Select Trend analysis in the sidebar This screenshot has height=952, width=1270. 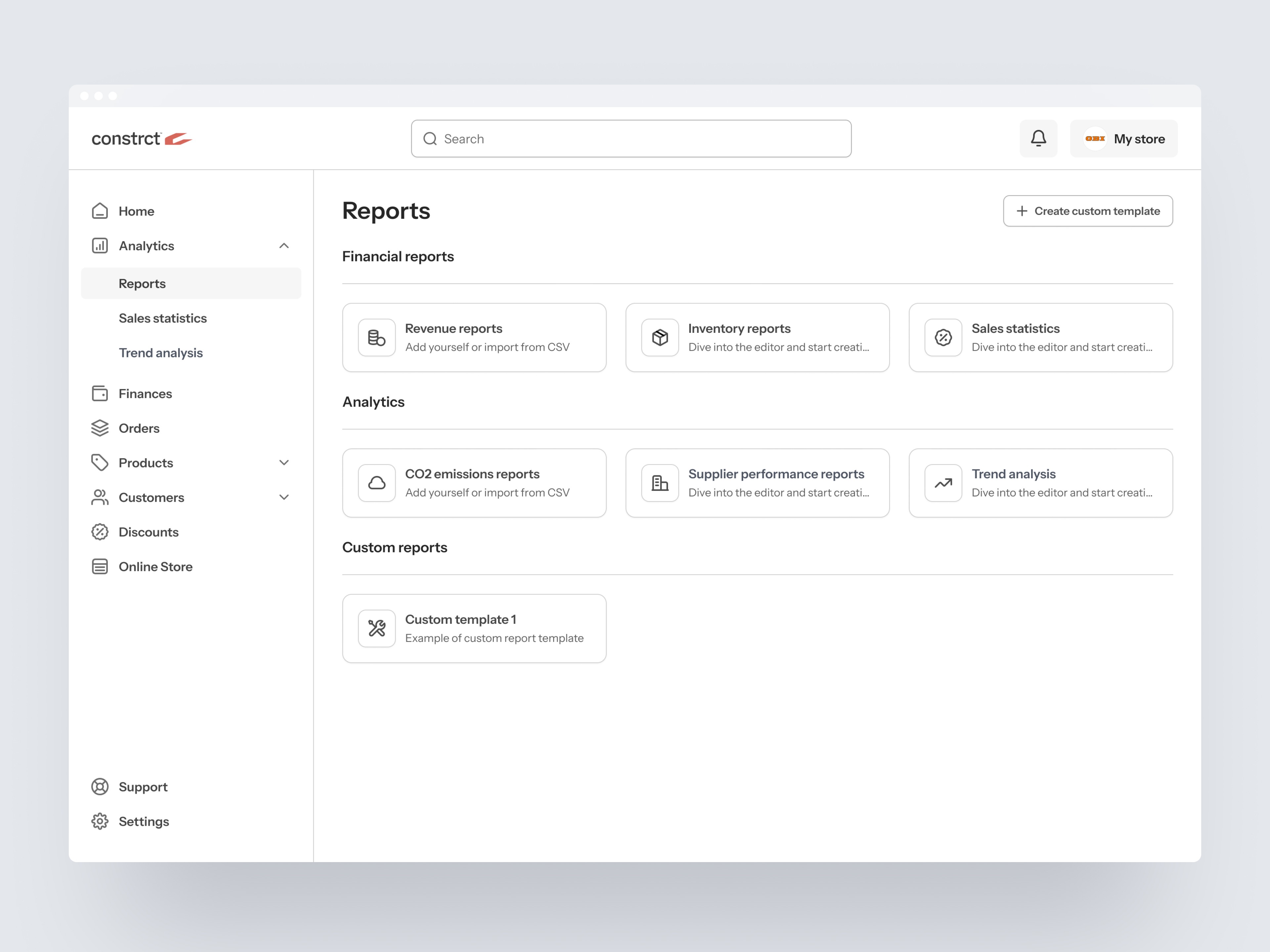pos(161,352)
